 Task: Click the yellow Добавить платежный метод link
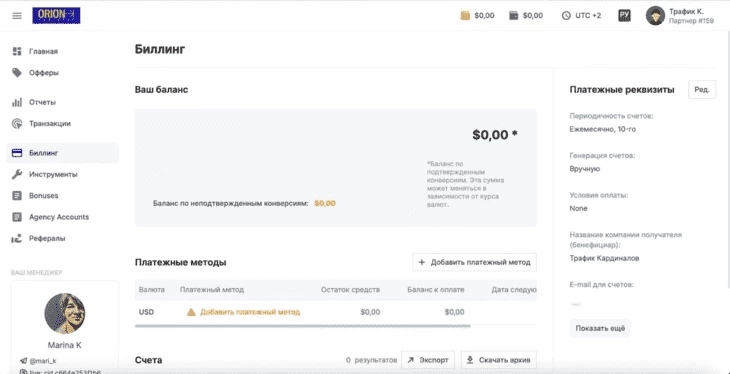(250, 312)
